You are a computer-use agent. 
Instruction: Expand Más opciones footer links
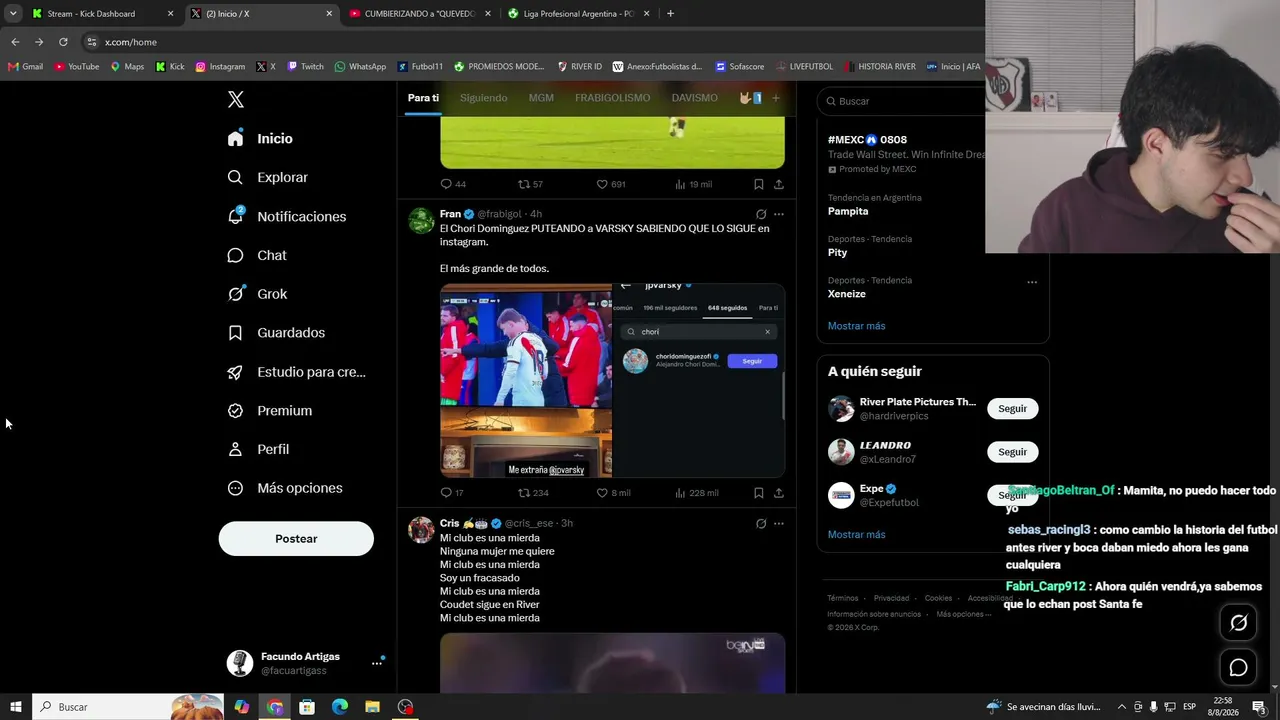[963, 614]
